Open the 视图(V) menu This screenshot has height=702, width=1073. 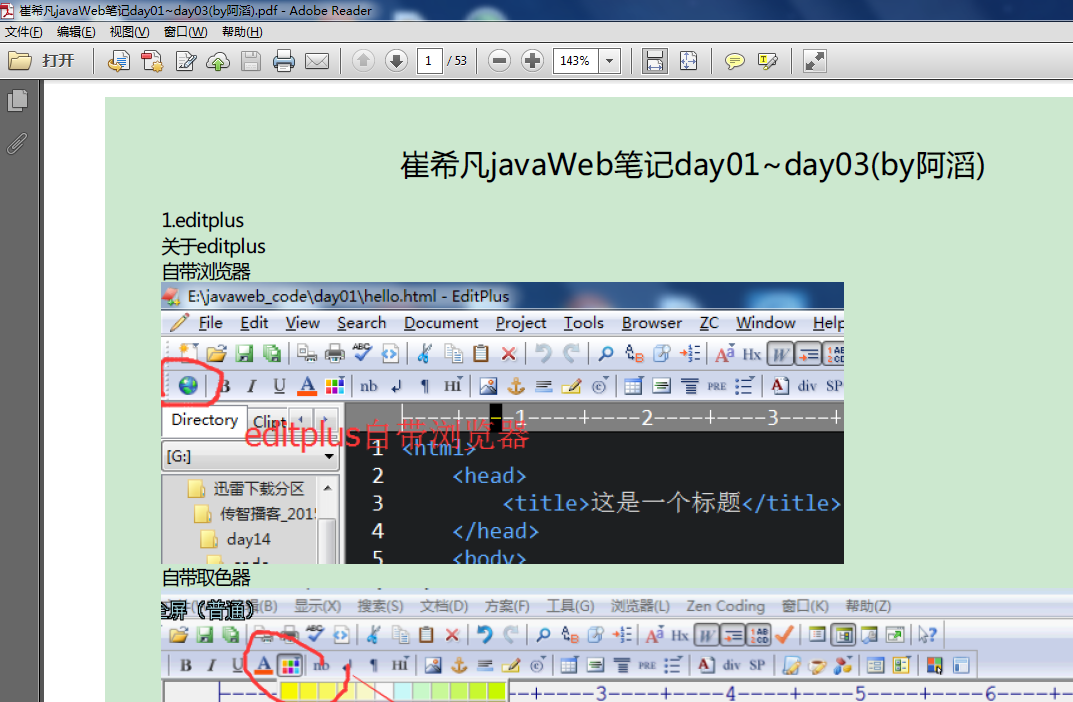click(x=129, y=31)
